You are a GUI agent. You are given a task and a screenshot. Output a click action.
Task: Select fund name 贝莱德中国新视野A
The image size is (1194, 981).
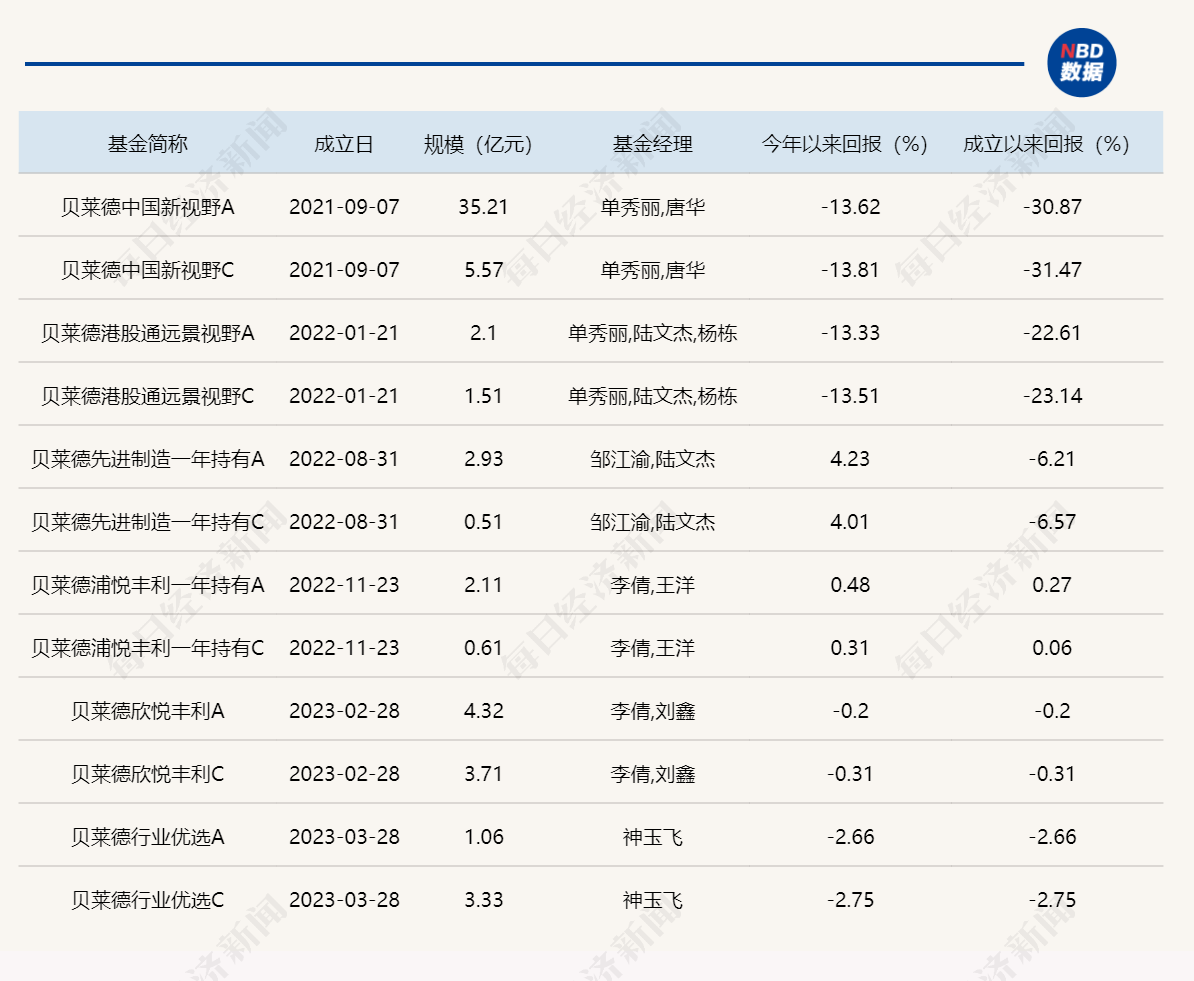(x=148, y=207)
